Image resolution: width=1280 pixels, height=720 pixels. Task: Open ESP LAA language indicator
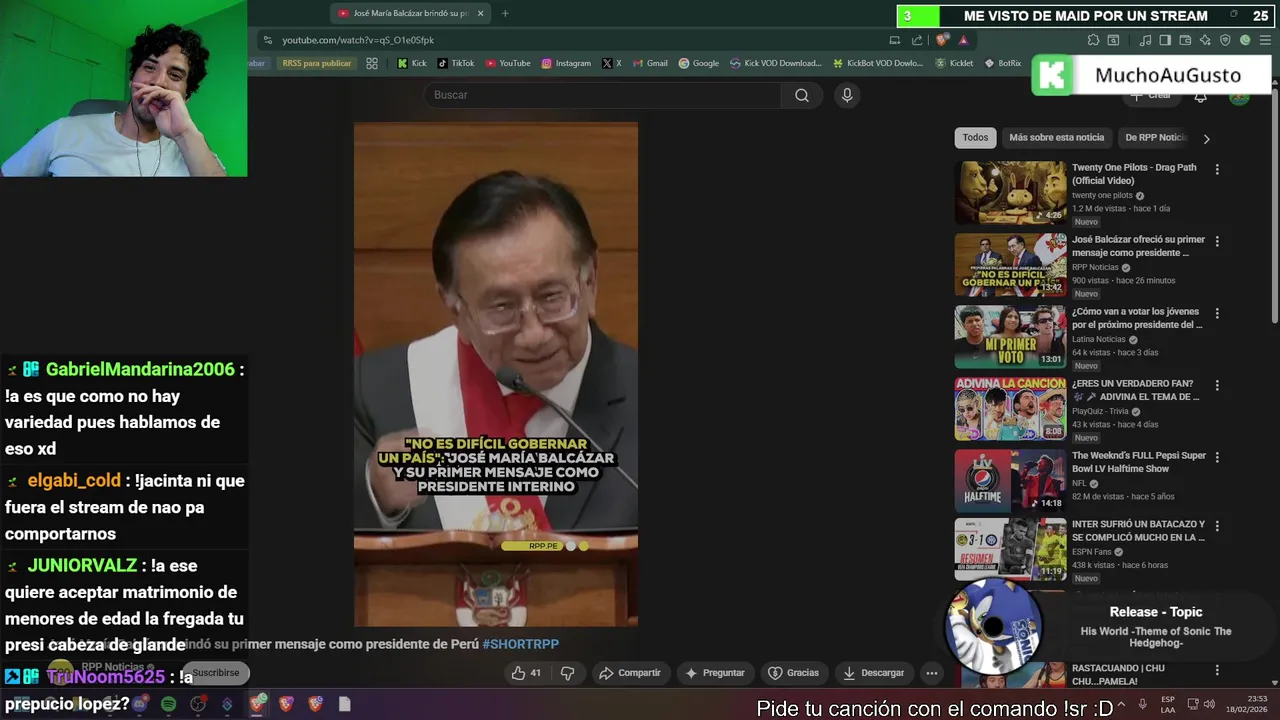click(x=1168, y=704)
